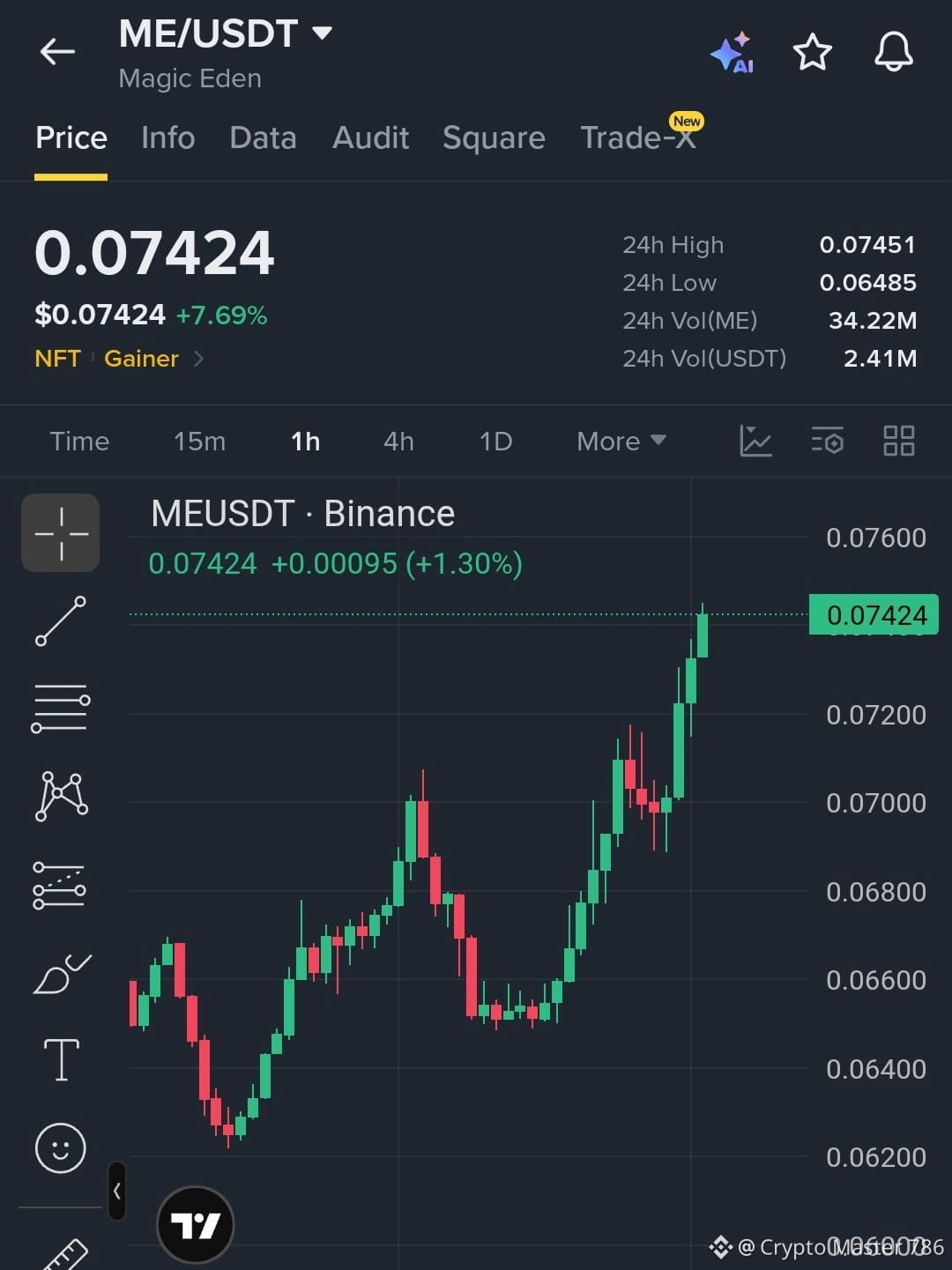The height and width of the screenshot is (1270, 952).
Task: Tap the +7.69% change percentage
Action: coord(221,316)
